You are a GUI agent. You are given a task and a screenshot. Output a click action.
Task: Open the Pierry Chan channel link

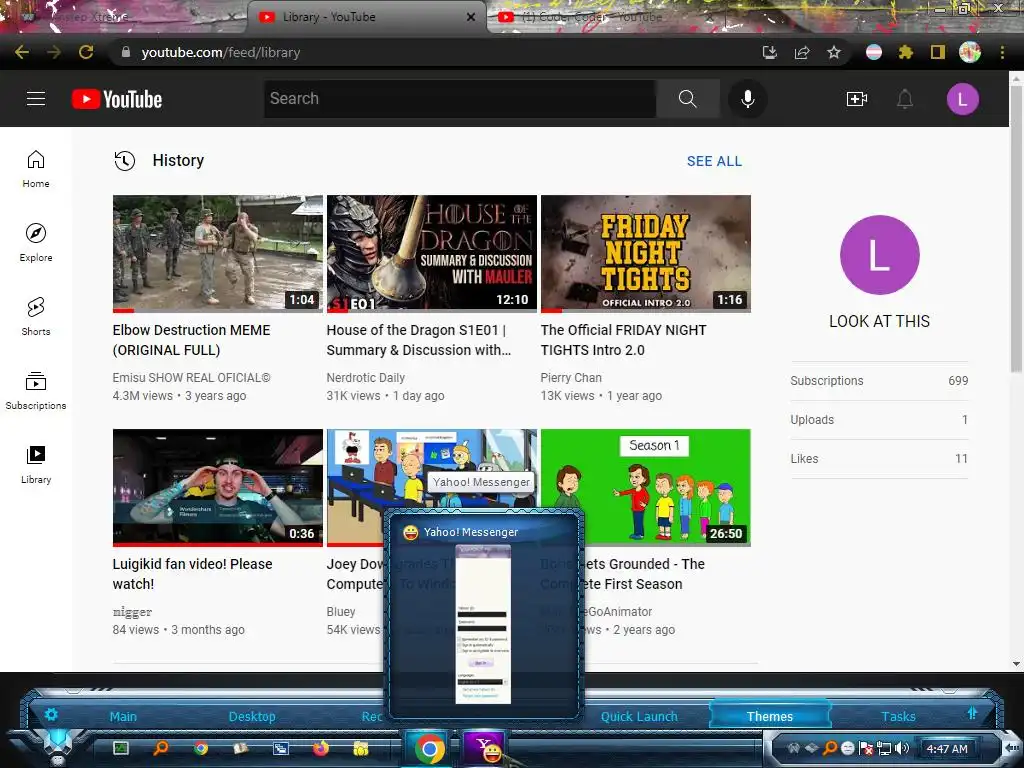click(571, 377)
